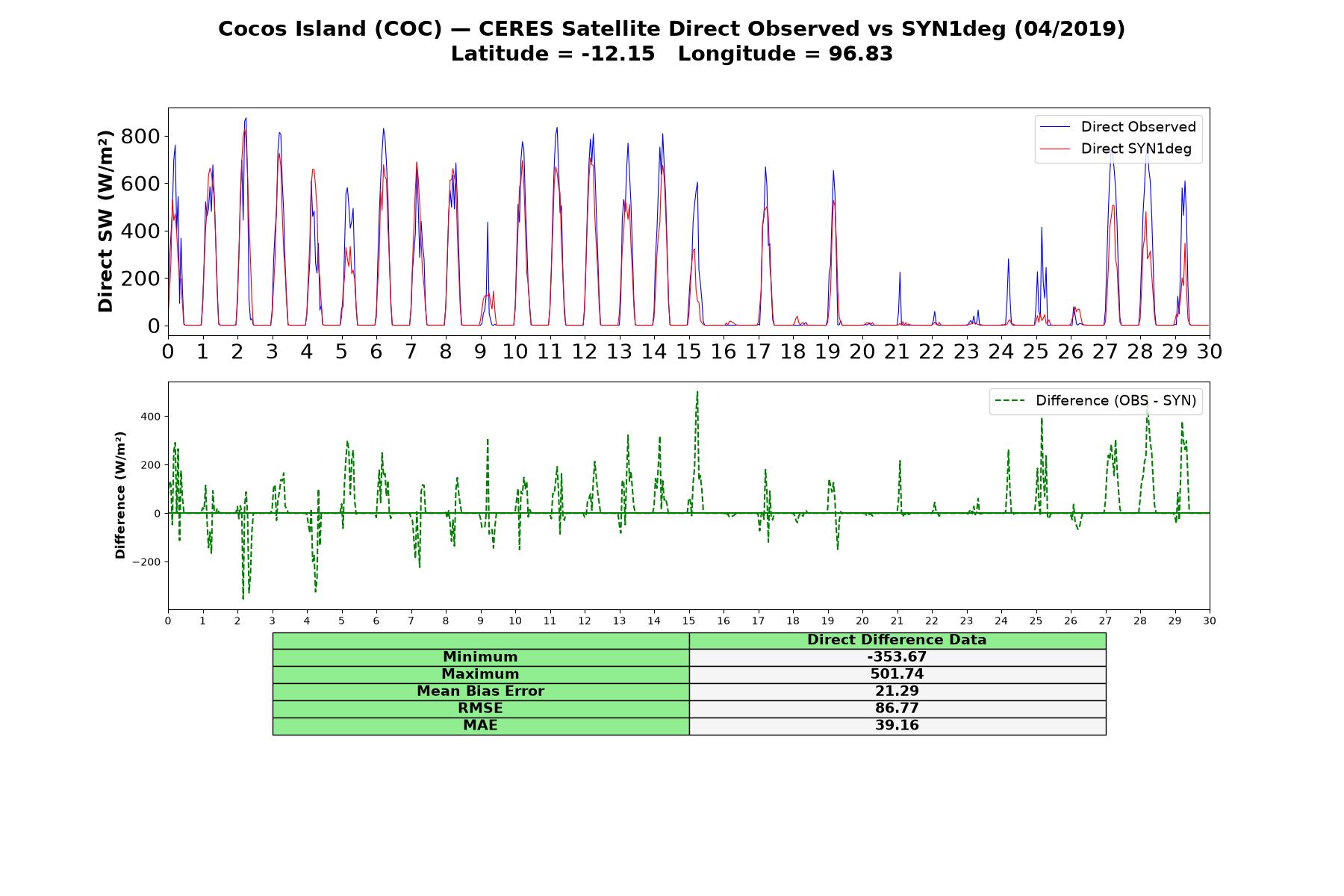Click day 30 tick on difference chart
Image resolution: width=1344 pixels, height=896 pixels.
(x=1209, y=620)
